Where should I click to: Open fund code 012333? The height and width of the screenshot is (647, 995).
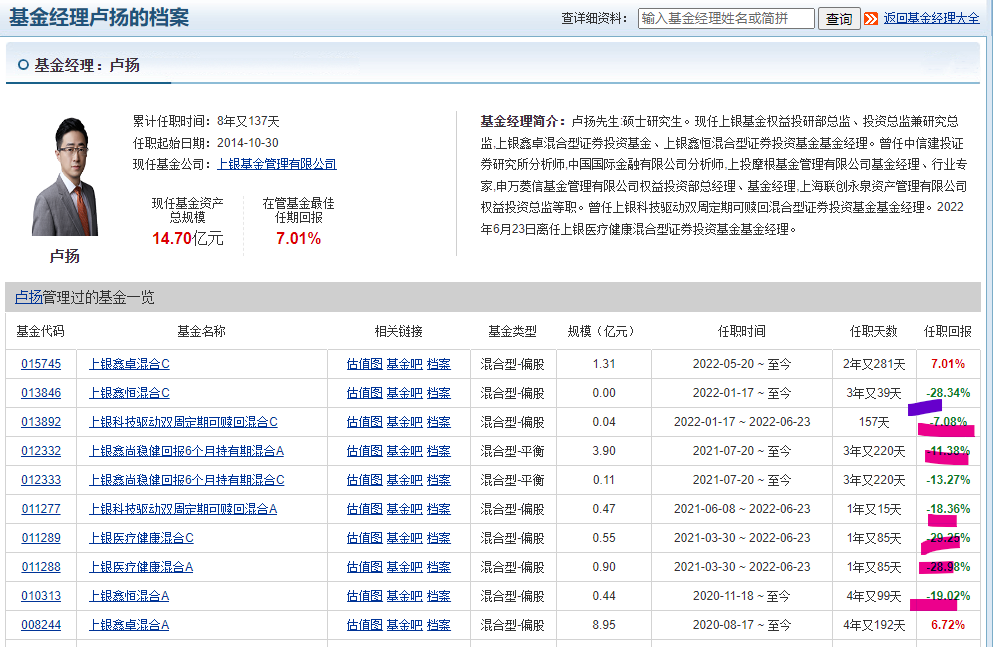click(41, 480)
